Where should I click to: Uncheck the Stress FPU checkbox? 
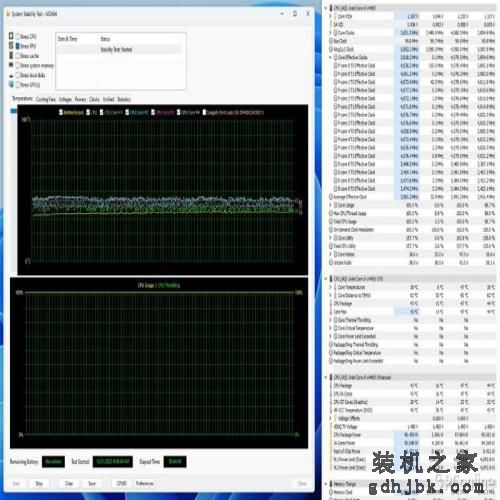[18, 46]
